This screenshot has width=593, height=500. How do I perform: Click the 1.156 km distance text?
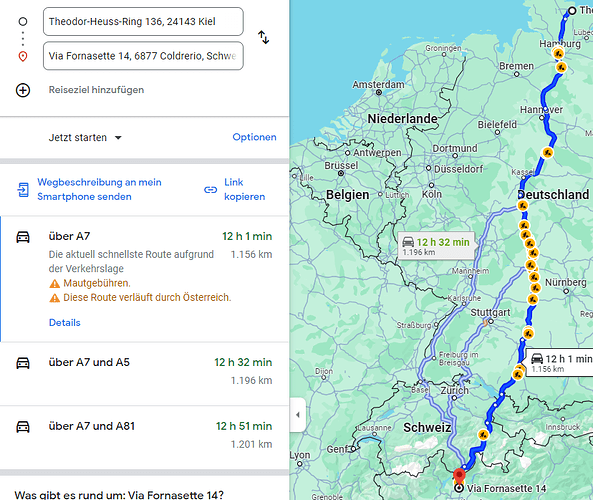(251, 255)
